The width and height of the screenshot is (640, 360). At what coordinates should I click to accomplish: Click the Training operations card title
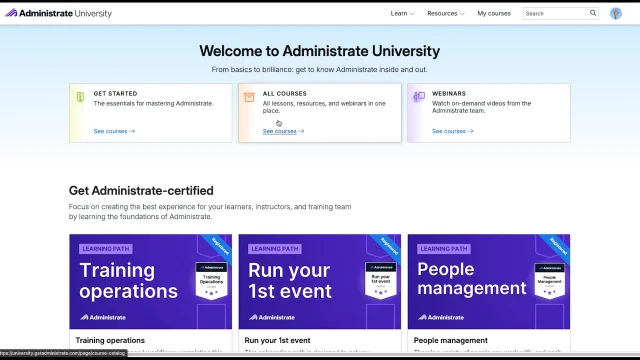pos(110,340)
